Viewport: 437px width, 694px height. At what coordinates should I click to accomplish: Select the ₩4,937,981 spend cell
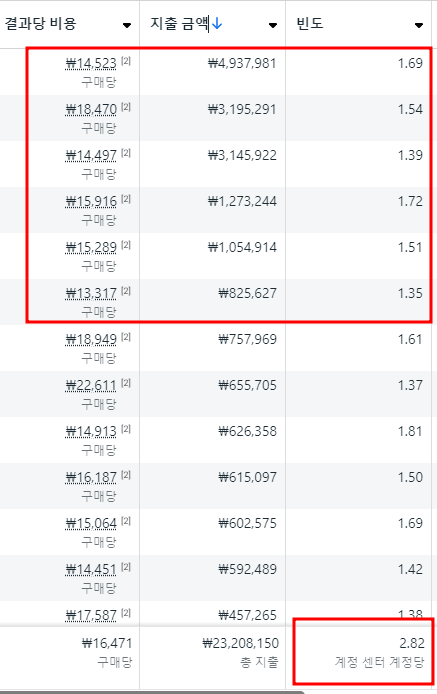tap(242, 64)
